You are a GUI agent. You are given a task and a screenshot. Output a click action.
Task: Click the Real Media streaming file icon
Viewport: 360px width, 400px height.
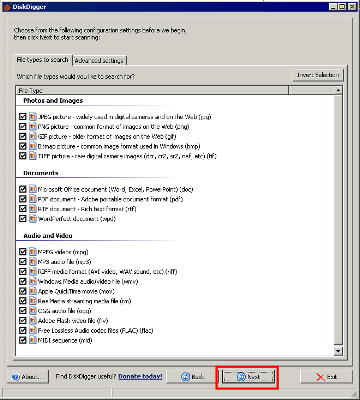tap(32, 301)
